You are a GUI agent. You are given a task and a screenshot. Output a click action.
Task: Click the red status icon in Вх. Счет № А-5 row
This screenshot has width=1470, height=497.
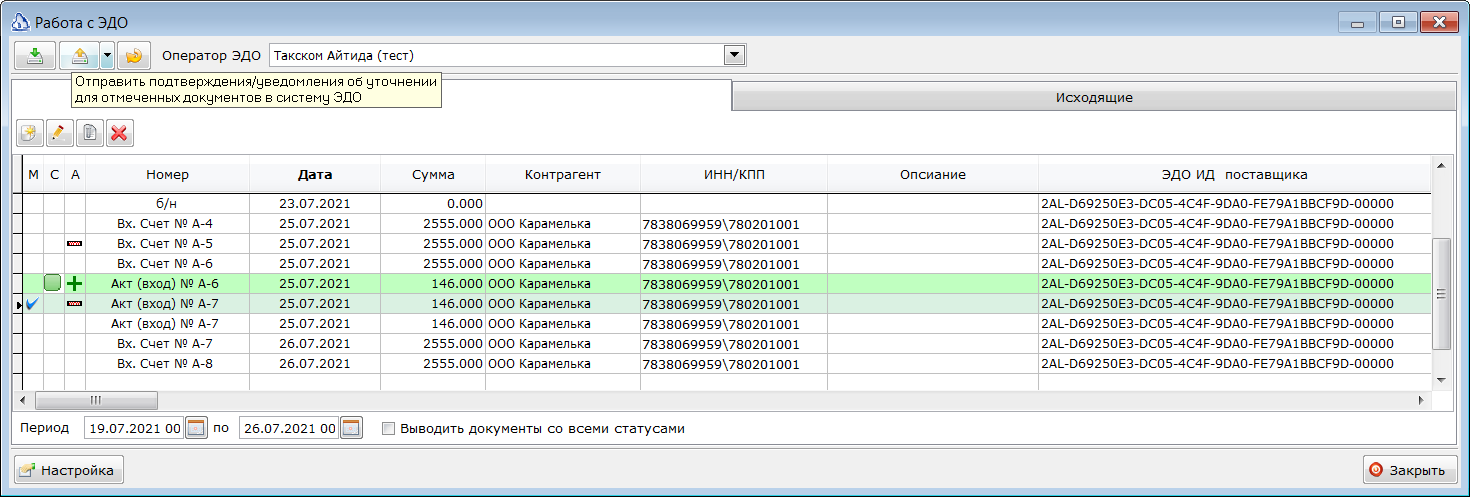[x=74, y=243]
